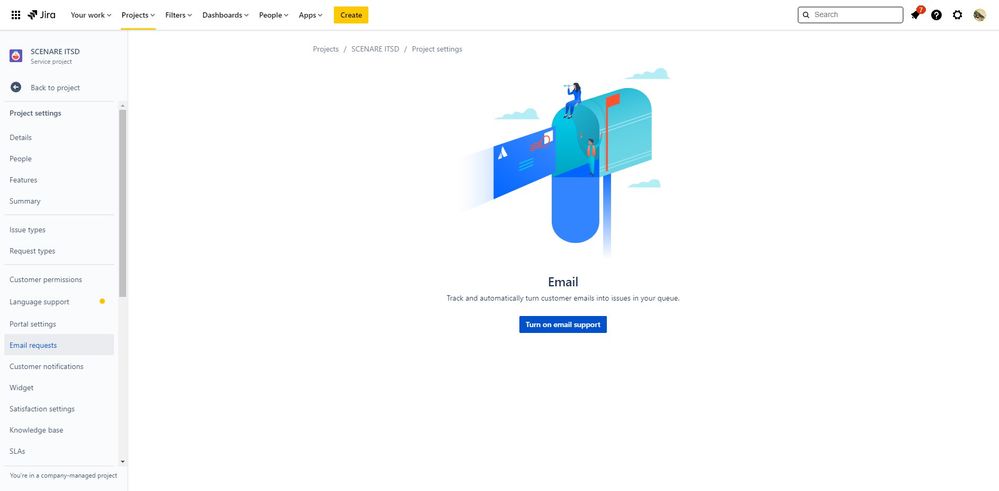Open the settings gear icon
The image size is (999, 491).
tap(958, 15)
